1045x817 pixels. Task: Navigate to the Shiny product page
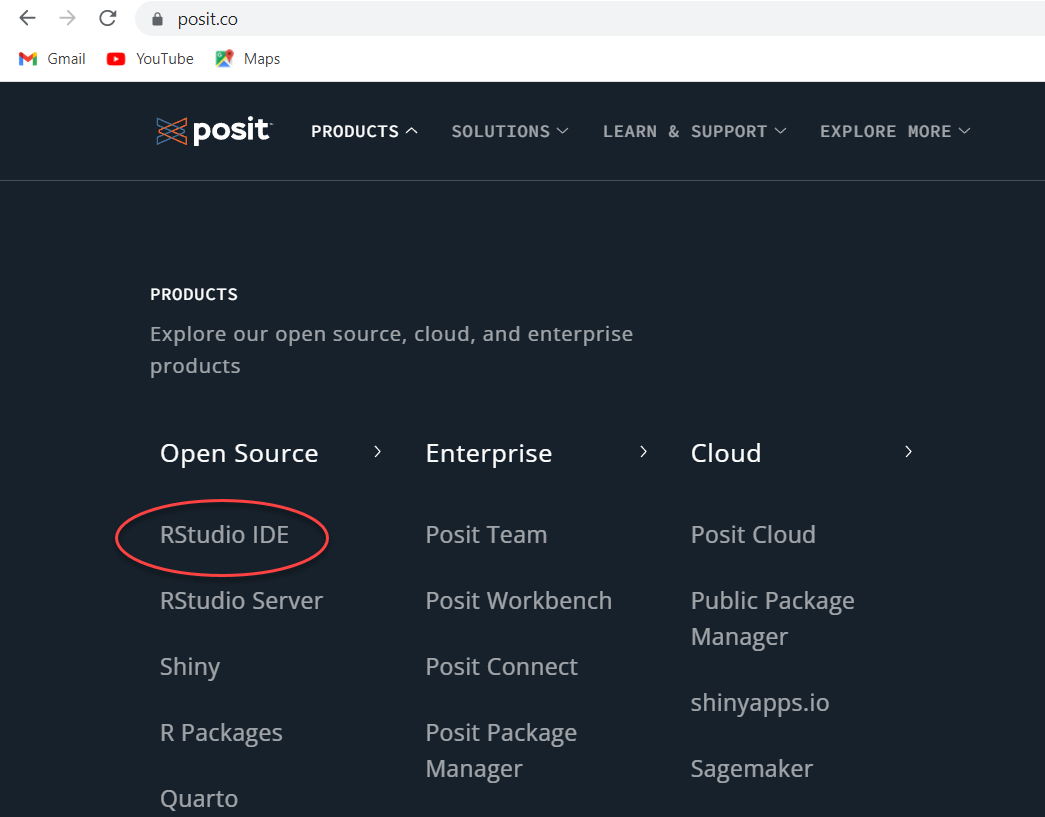point(190,666)
